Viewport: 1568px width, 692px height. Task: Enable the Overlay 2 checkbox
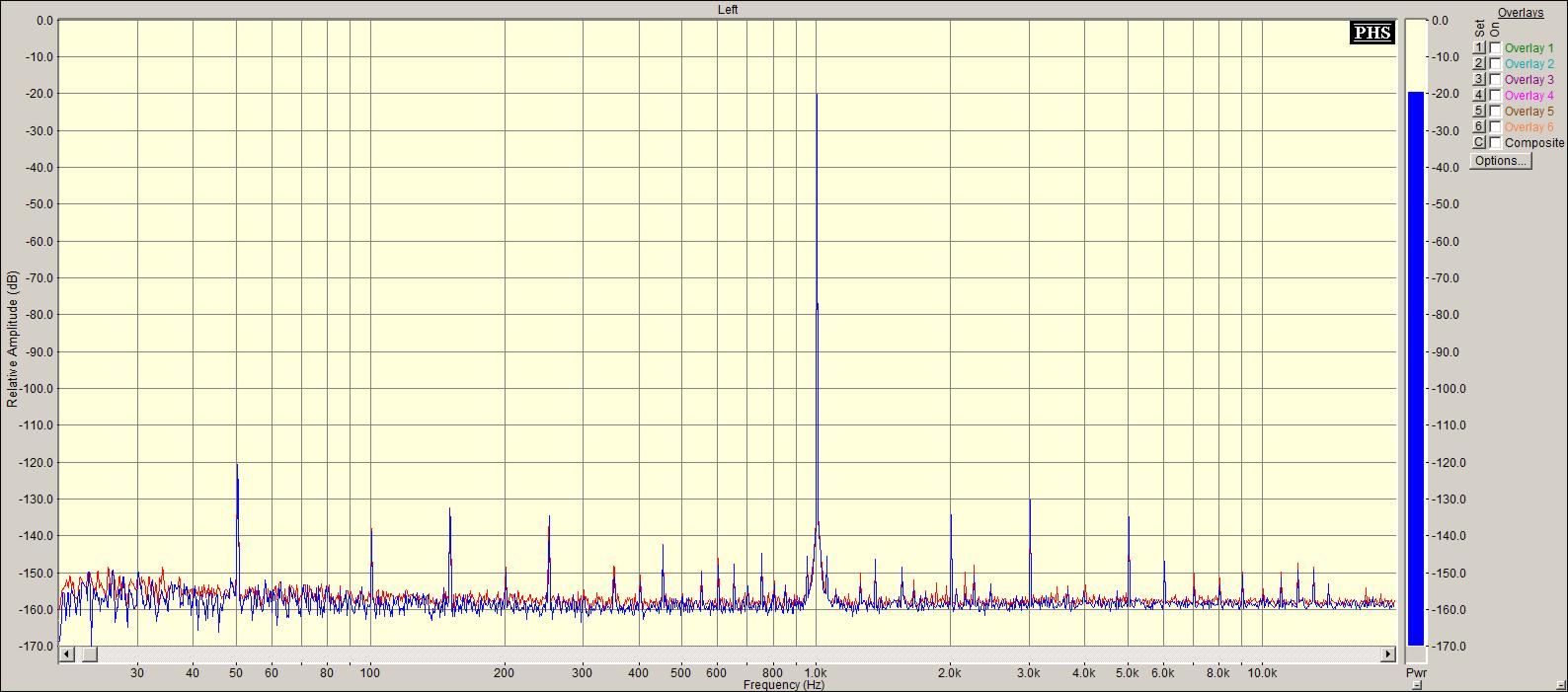tap(1495, 64)
